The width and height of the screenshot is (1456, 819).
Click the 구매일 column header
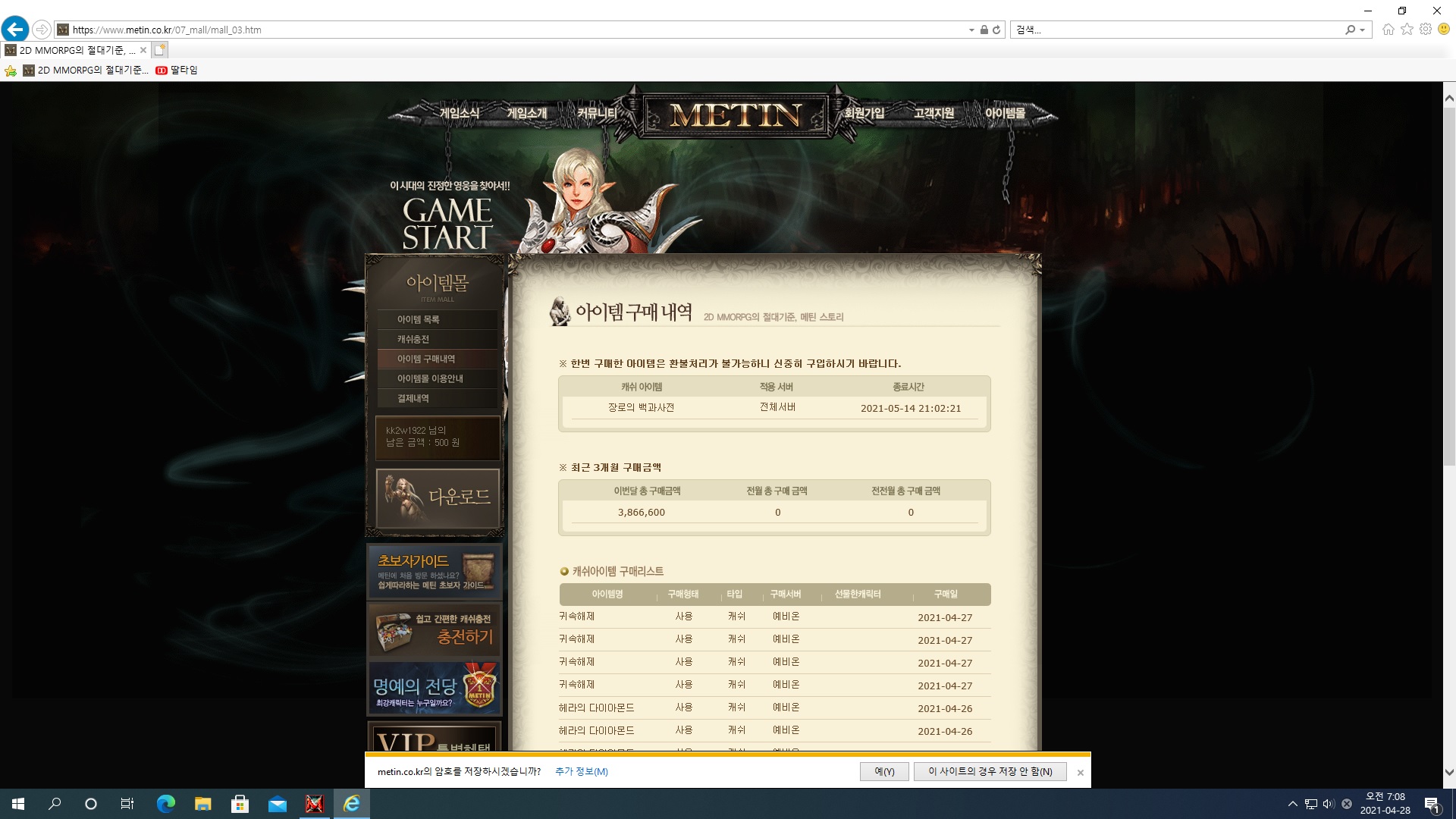[946, 594]
